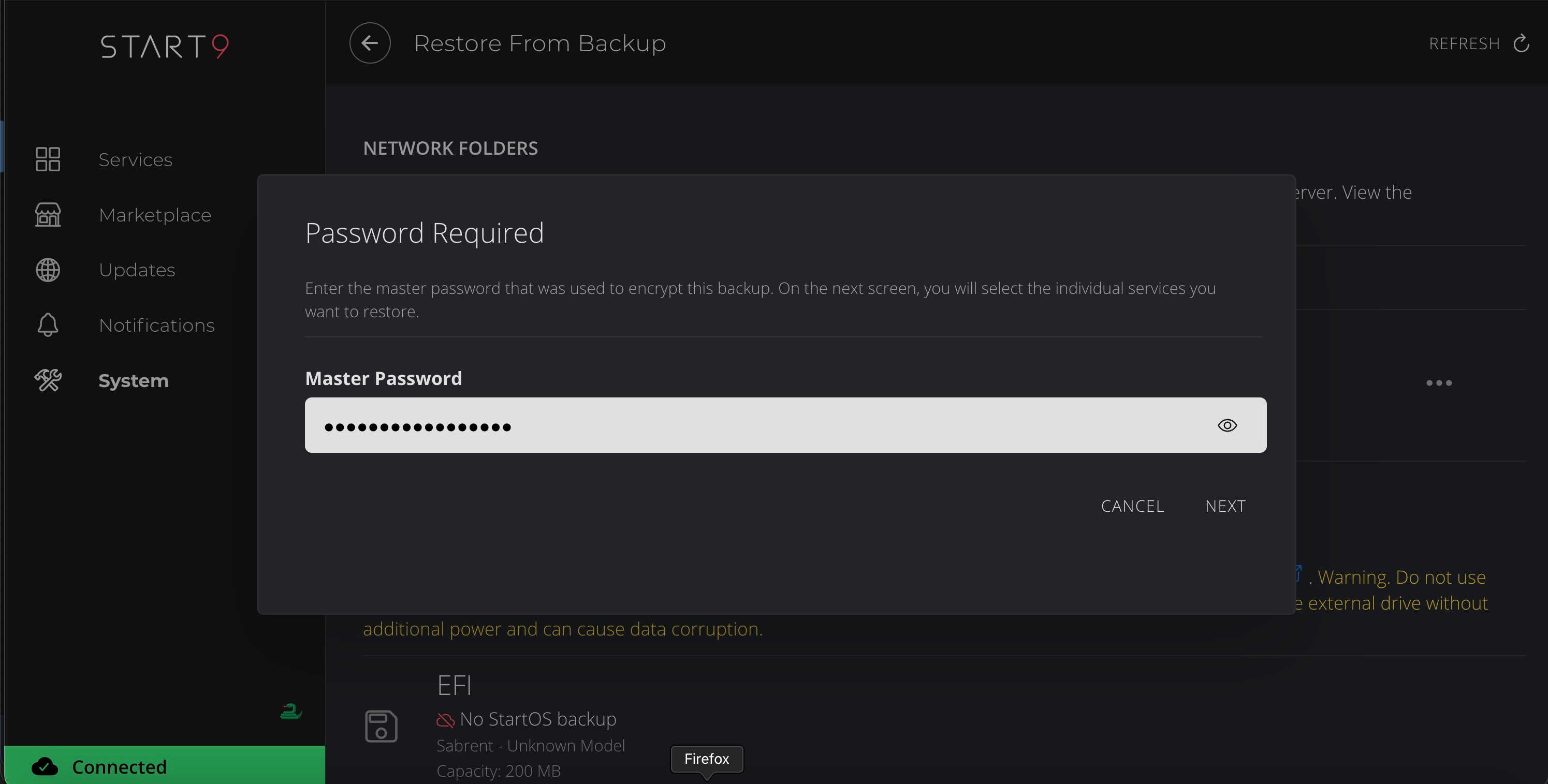Open the Notifications menu item

coord(157,325)
